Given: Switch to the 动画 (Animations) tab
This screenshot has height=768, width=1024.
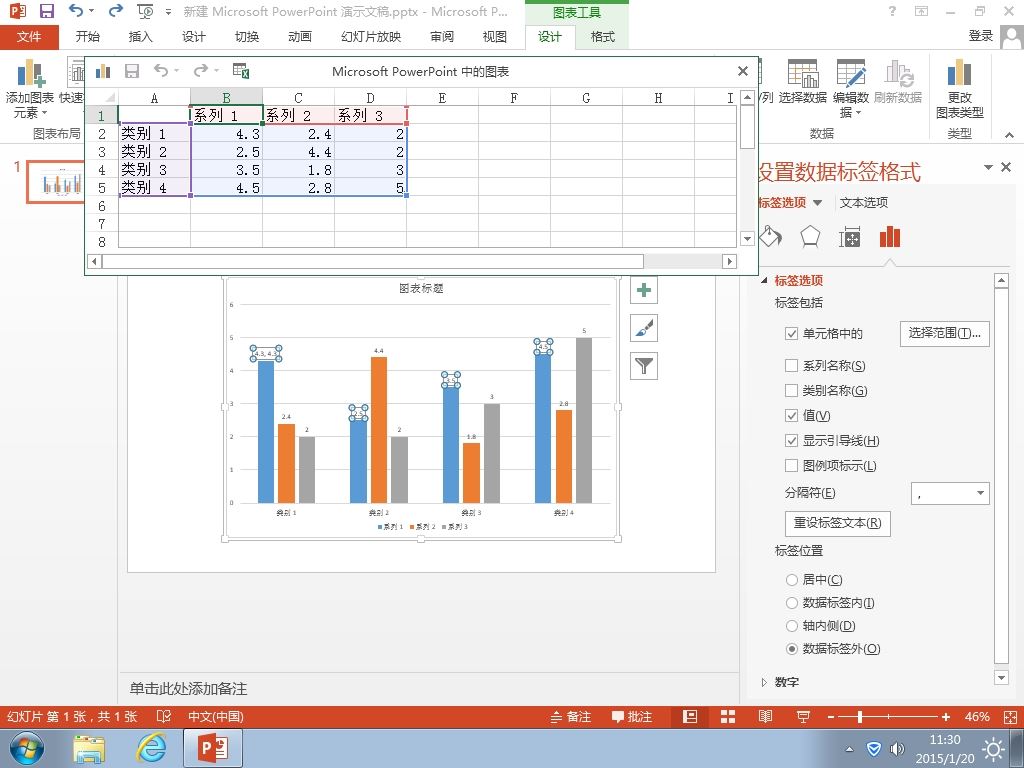Looking at the screenshot, I should (x=300, y=37).
